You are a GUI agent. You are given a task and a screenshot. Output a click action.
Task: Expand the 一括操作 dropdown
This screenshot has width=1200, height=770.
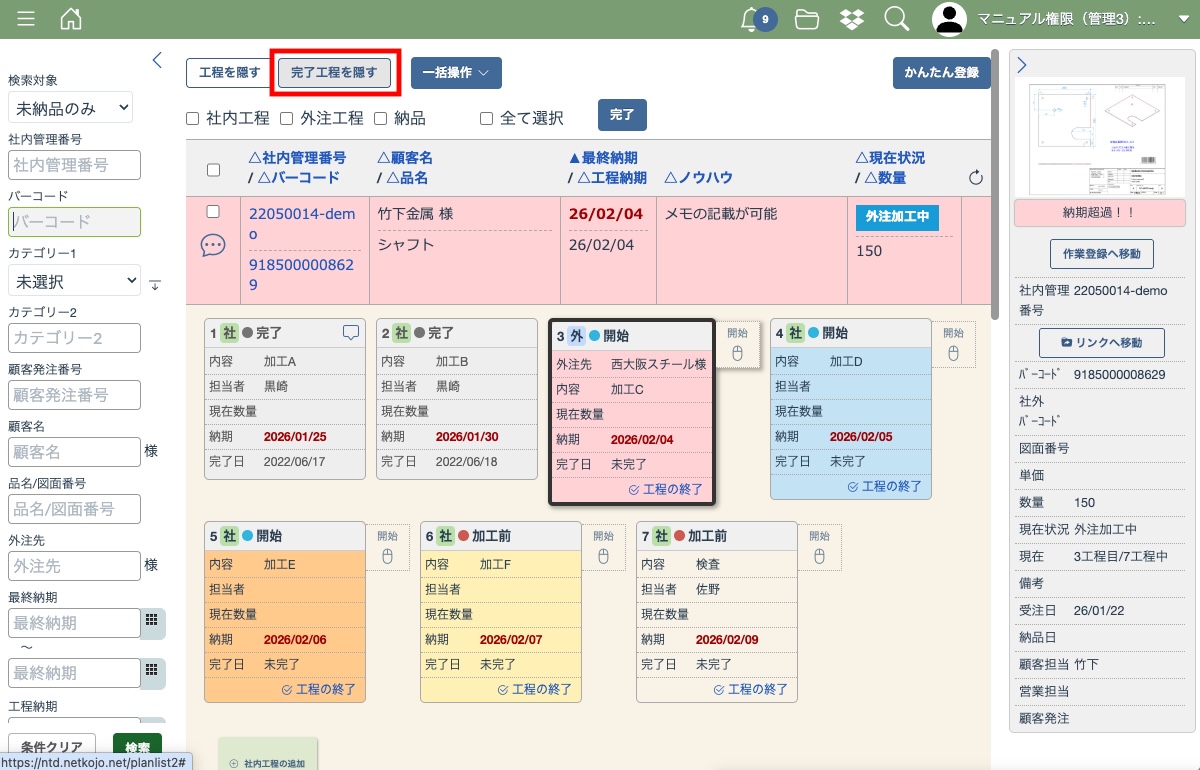[x=456, y=73]
